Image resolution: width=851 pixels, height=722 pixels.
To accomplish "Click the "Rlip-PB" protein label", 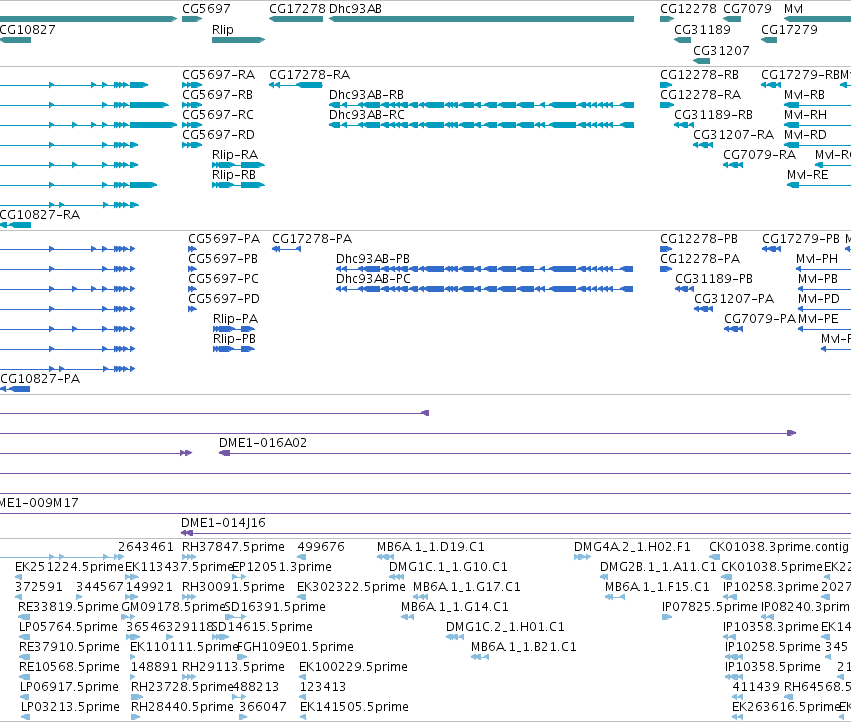I will [234, 339].
